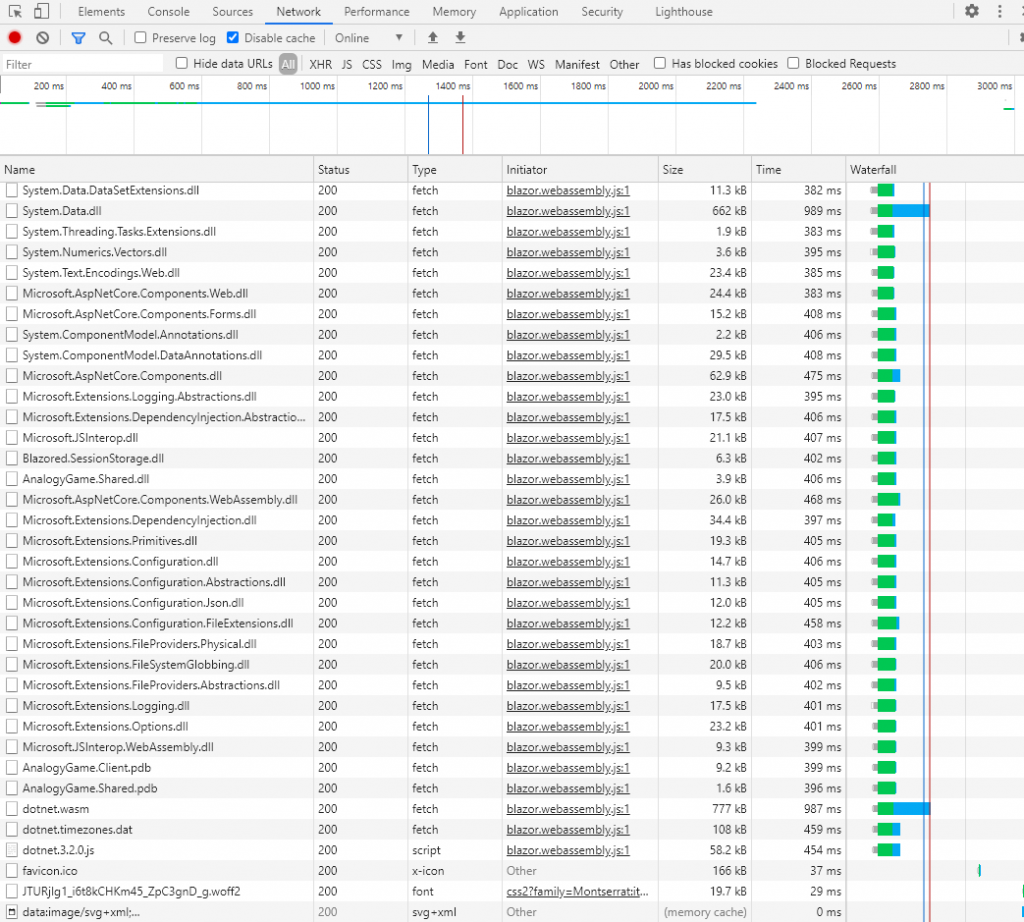Screen dimensions: 1024x922
Task: Toggle the device toolbar icon
Action: coord(41,12)
